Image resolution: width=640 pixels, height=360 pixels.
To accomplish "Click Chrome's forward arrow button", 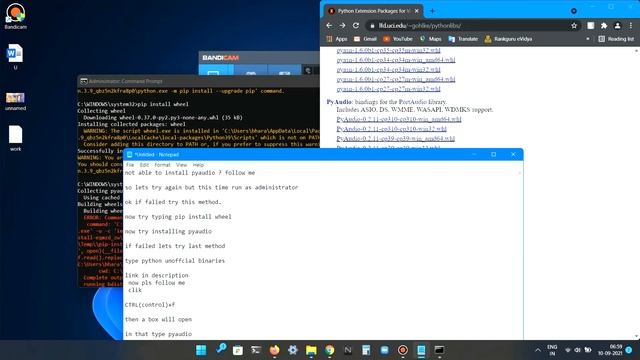I will pos(342,25).
